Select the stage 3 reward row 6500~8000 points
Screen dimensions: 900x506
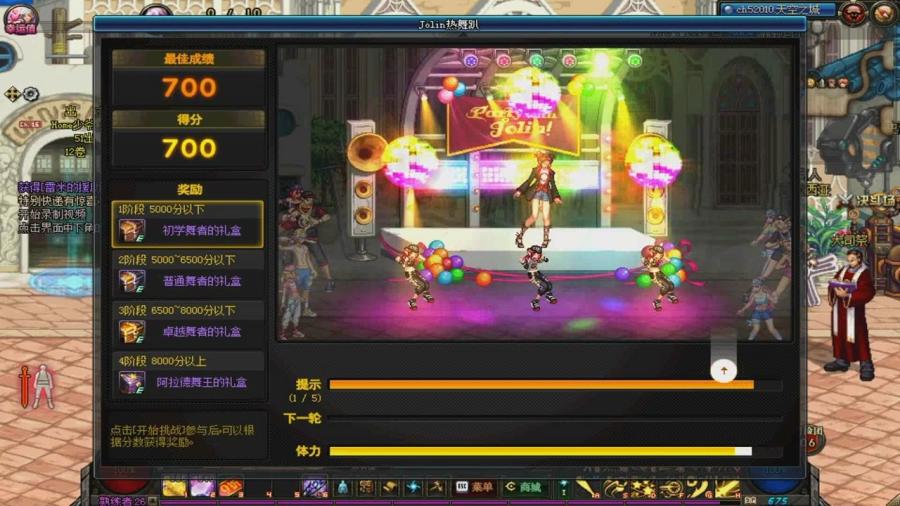click(188, 325)
